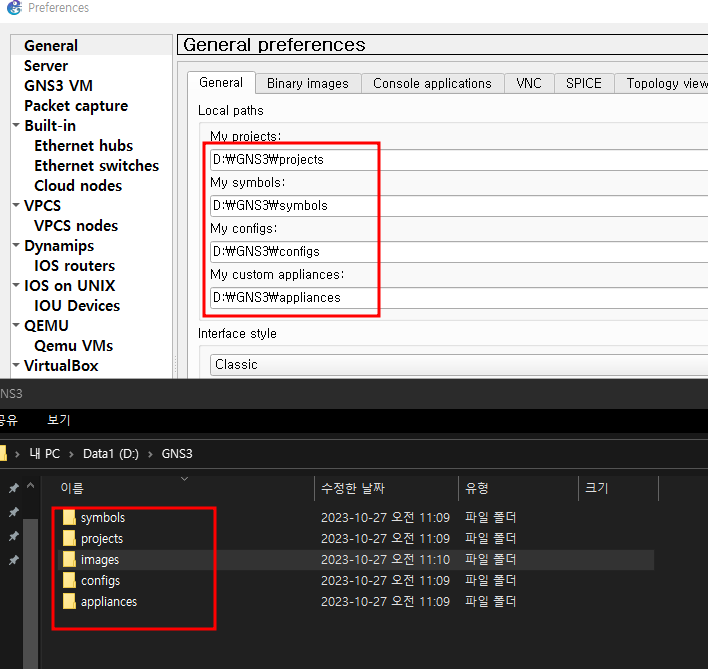
Task: Collapse the Dynamips tree section
Action: [x=16, y=245]
